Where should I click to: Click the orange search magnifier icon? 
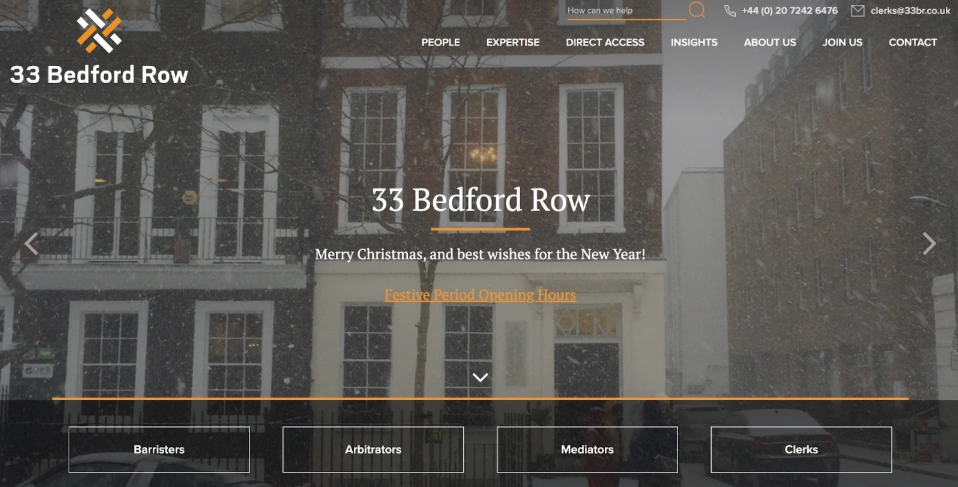coord(697,10)
